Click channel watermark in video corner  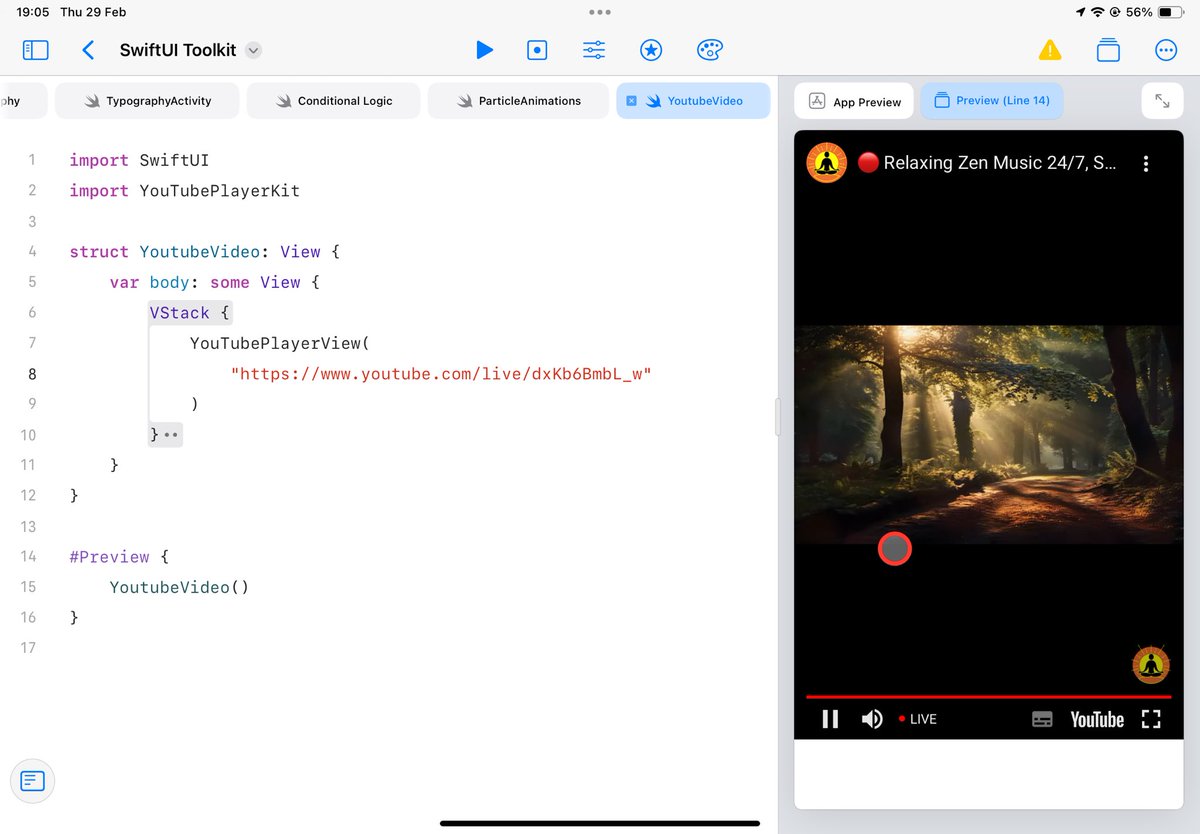point(1151,664)
